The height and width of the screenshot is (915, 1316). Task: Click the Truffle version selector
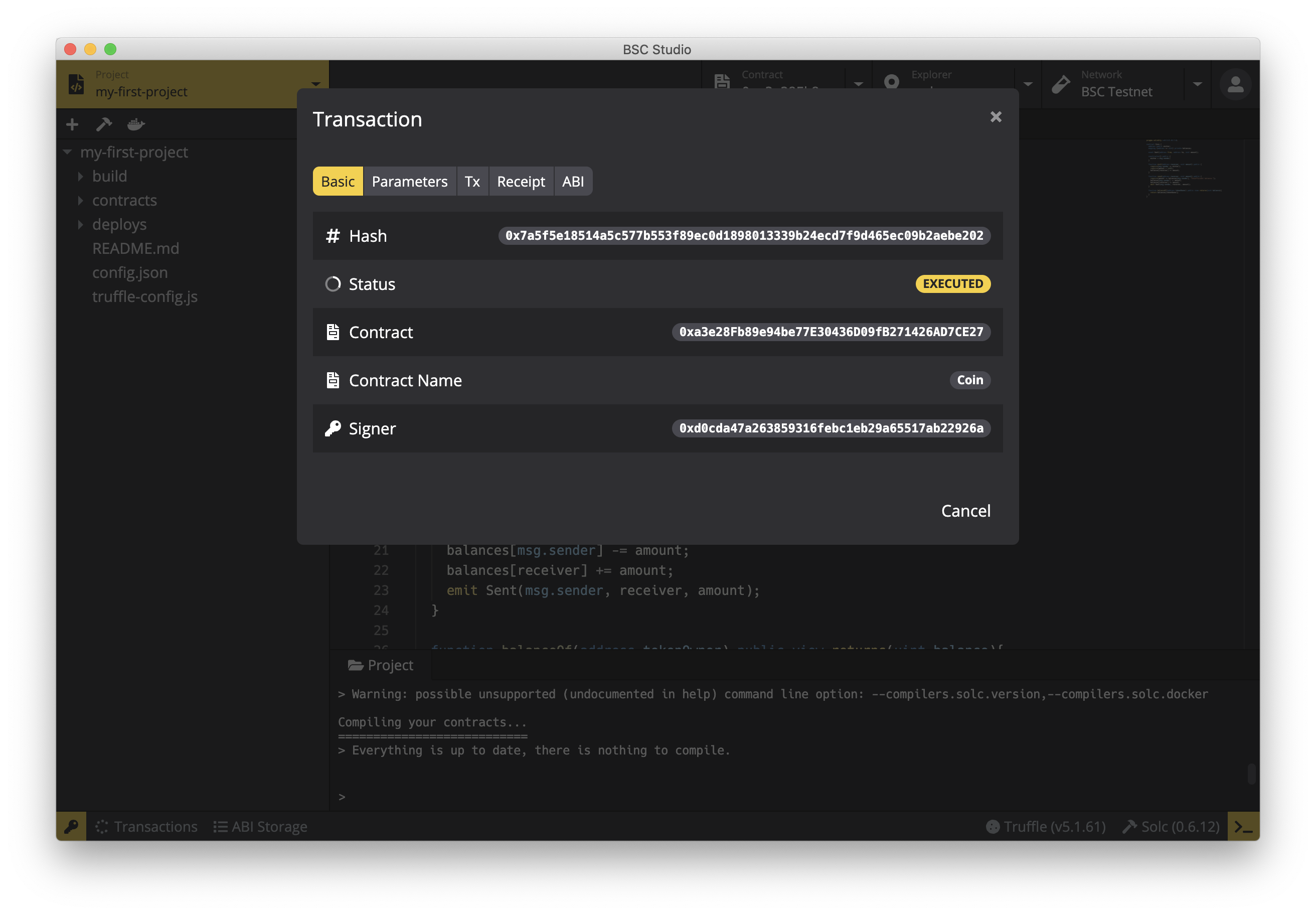click(x=1046, y=826)
